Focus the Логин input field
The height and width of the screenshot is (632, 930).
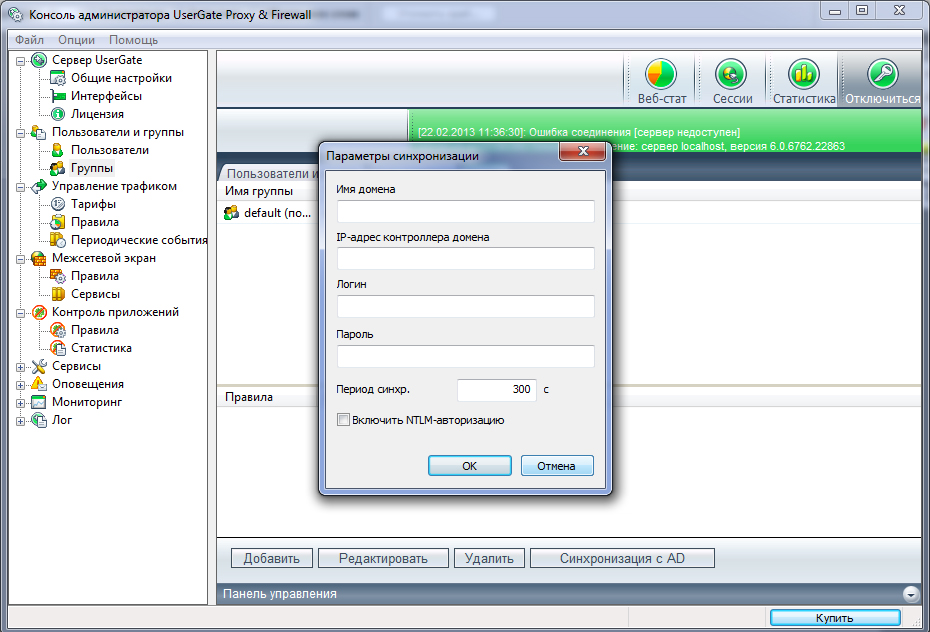click(466, 307)
